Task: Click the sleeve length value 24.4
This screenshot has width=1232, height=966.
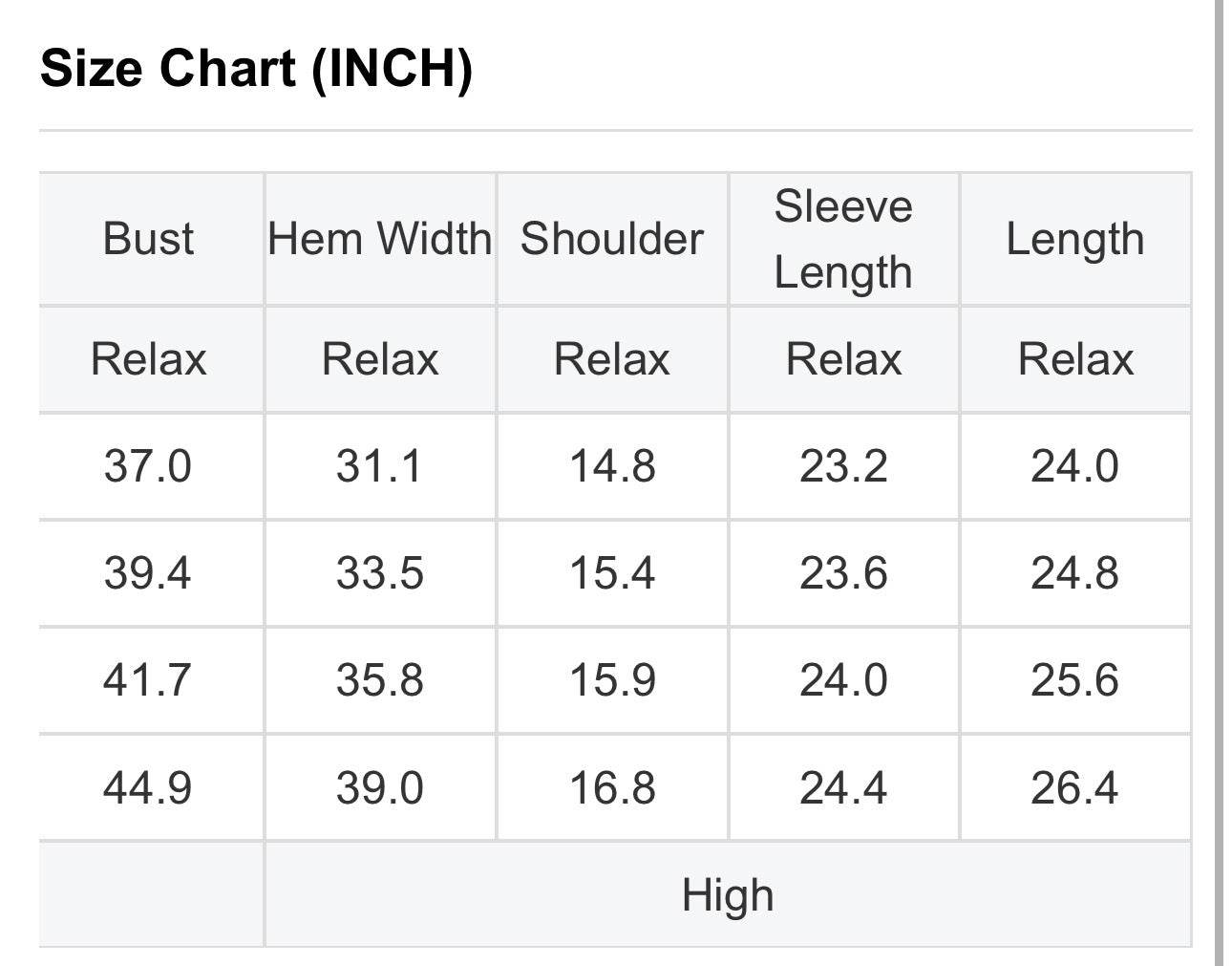Action: point(843,788)
